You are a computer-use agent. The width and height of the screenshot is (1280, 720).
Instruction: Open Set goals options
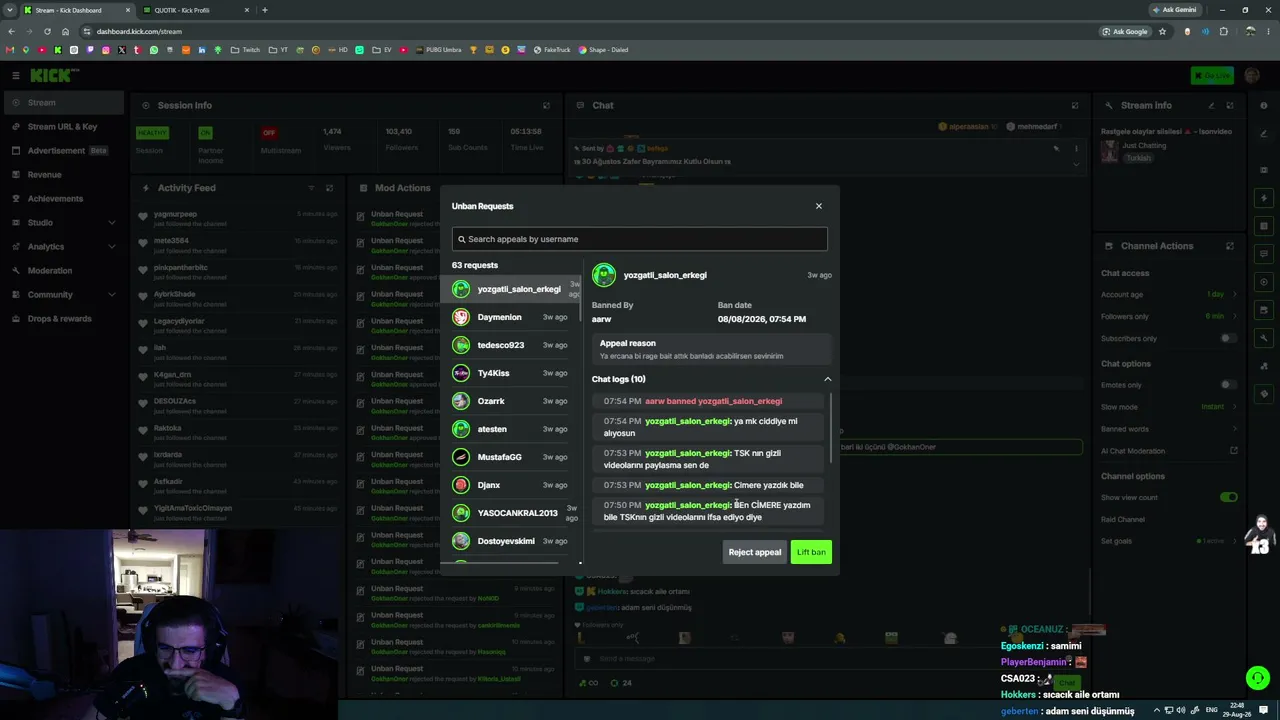[x=1169, y=541]
